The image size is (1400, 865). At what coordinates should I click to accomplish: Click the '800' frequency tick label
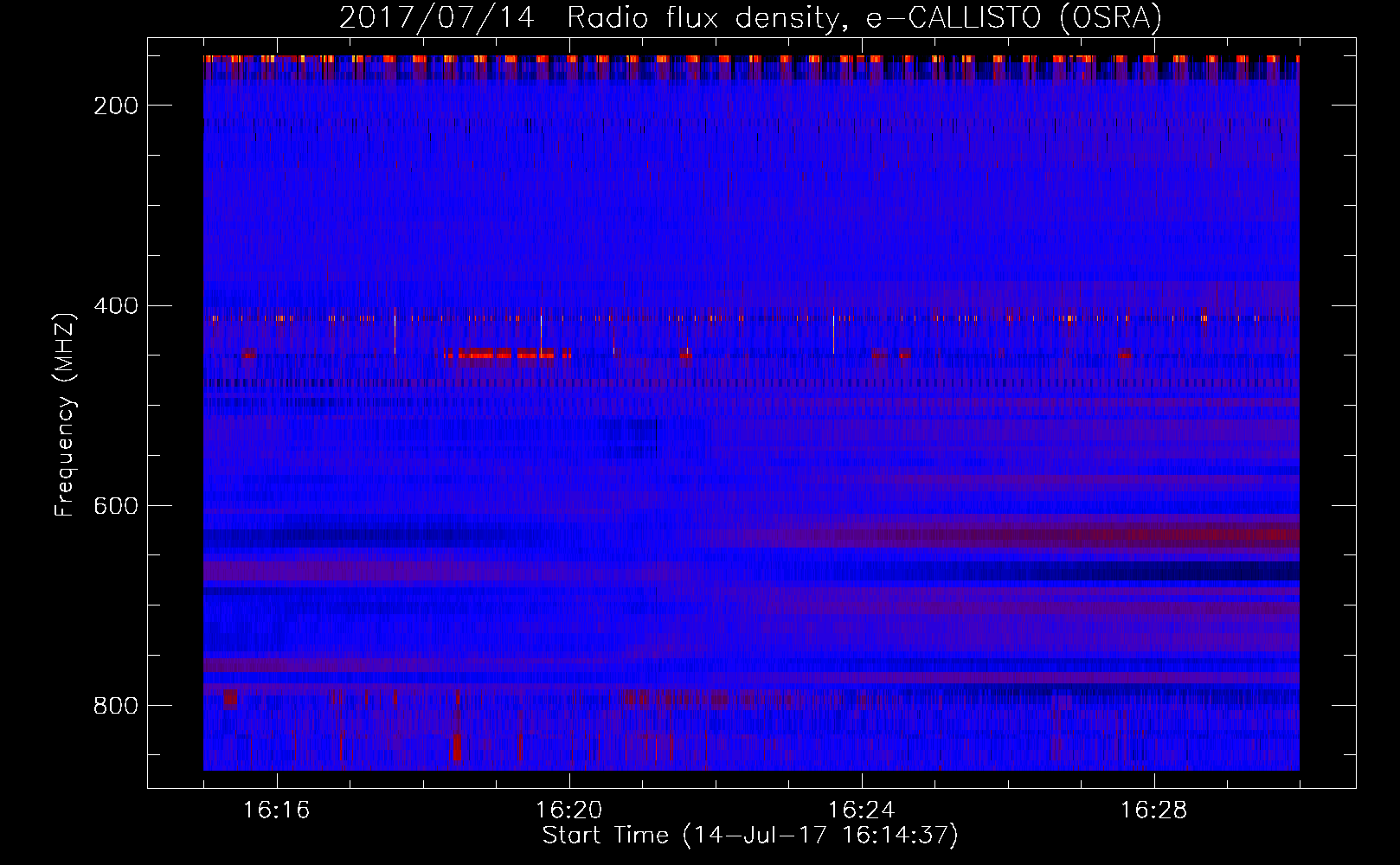116,706
